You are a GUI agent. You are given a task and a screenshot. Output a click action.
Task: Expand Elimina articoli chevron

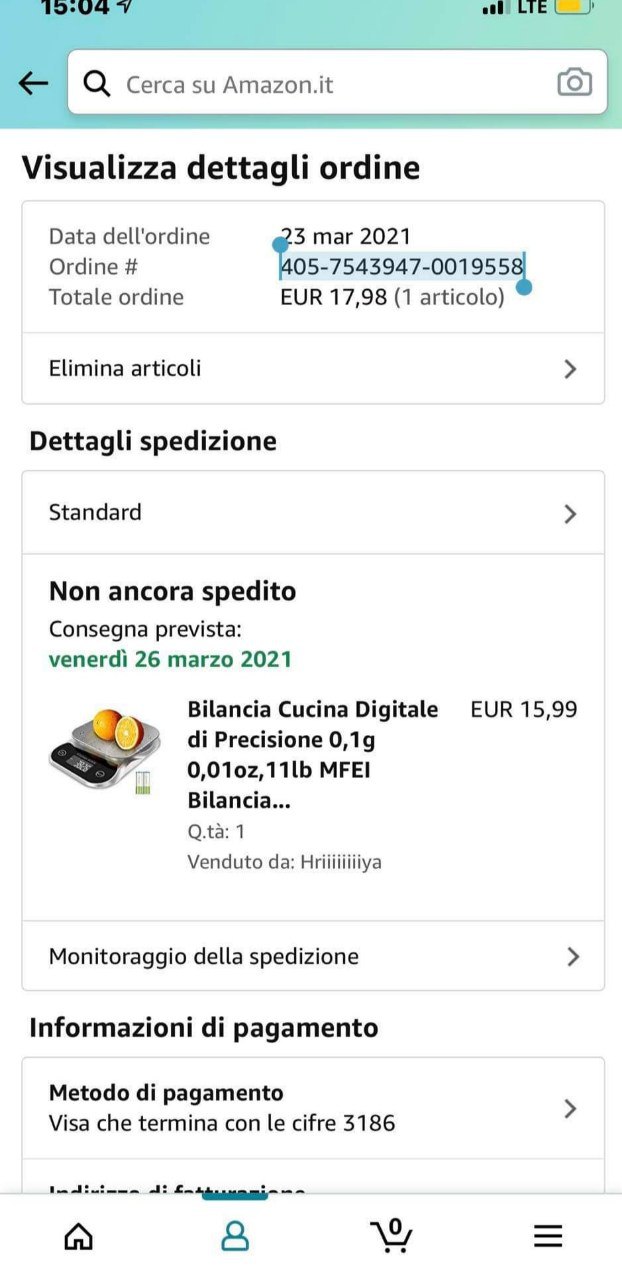pos(570,369)
